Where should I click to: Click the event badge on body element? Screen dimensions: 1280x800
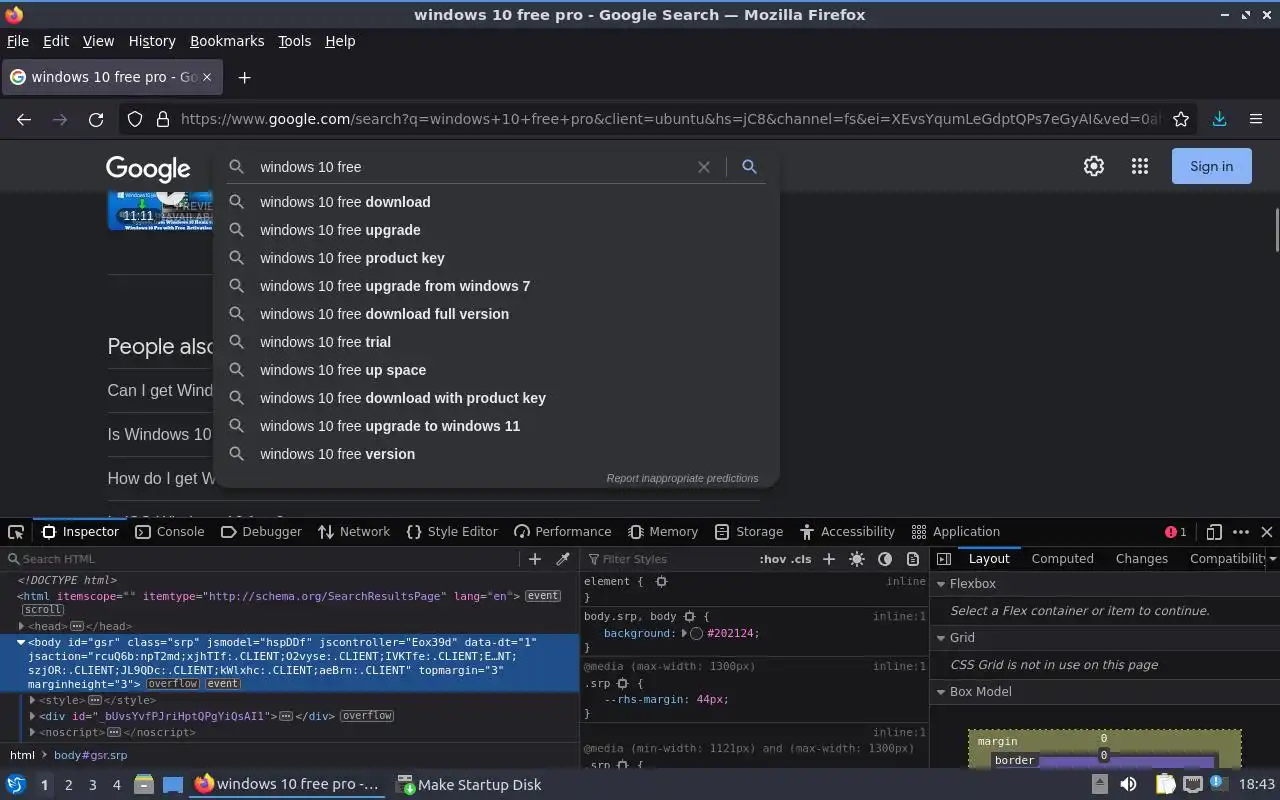click(222, 684)
